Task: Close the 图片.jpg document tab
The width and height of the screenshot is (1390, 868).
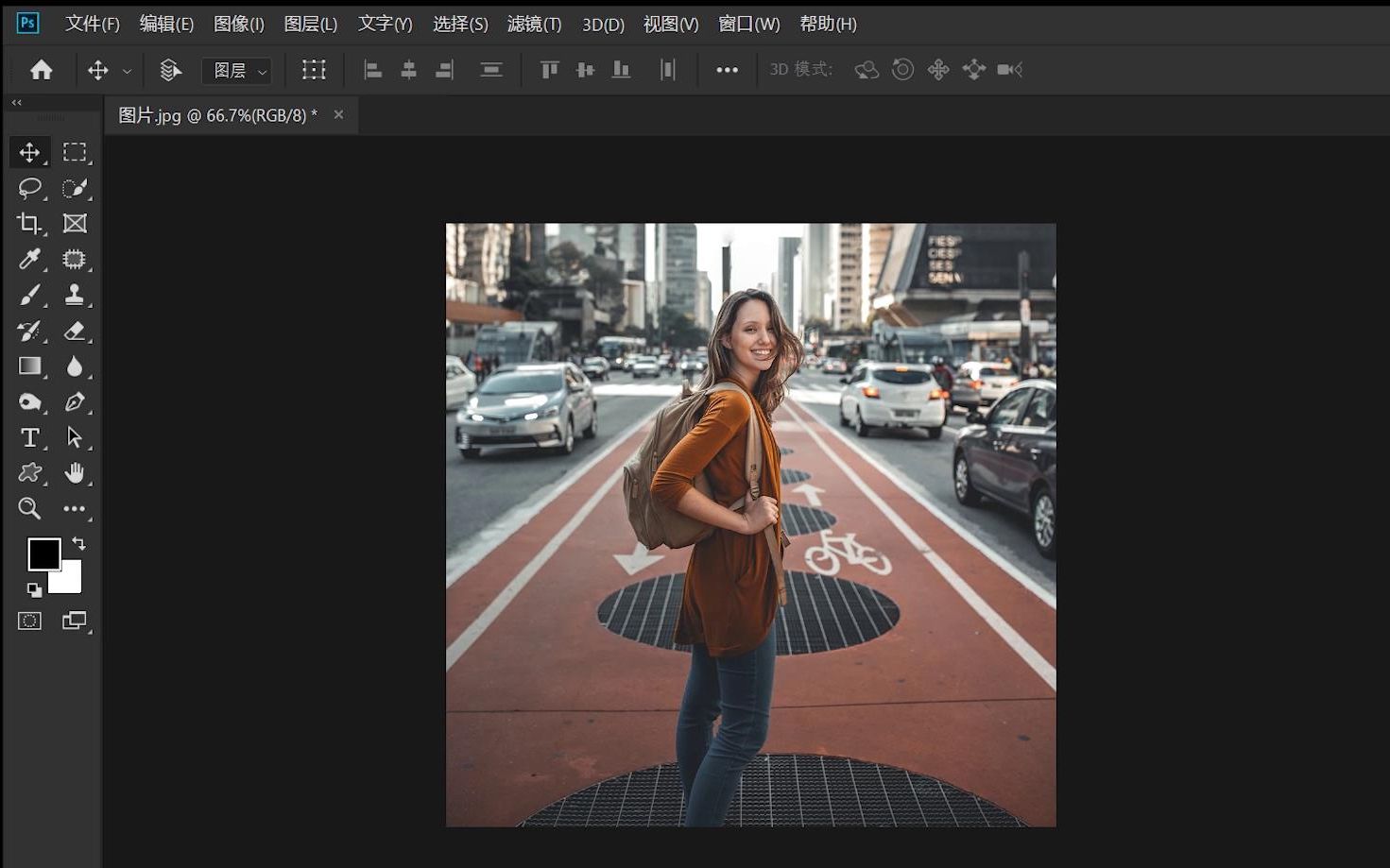Action: coord(338,114)
